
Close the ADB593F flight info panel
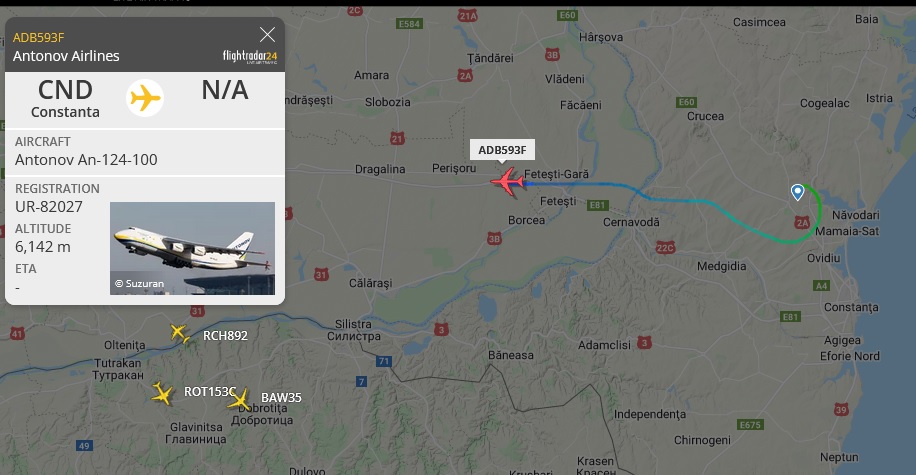pos(268,35)
